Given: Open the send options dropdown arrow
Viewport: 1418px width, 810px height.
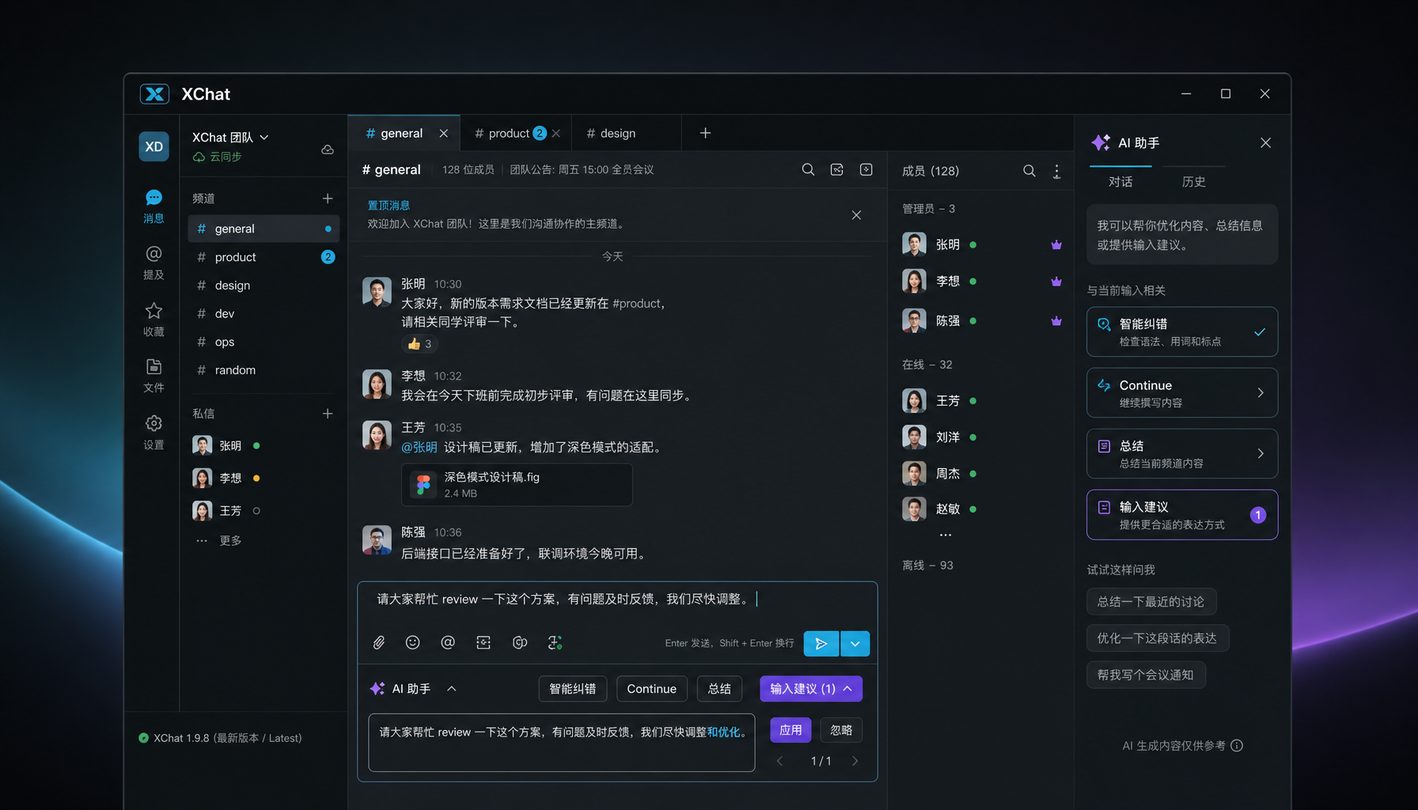Looking at the screenshot, I should 855,644.
